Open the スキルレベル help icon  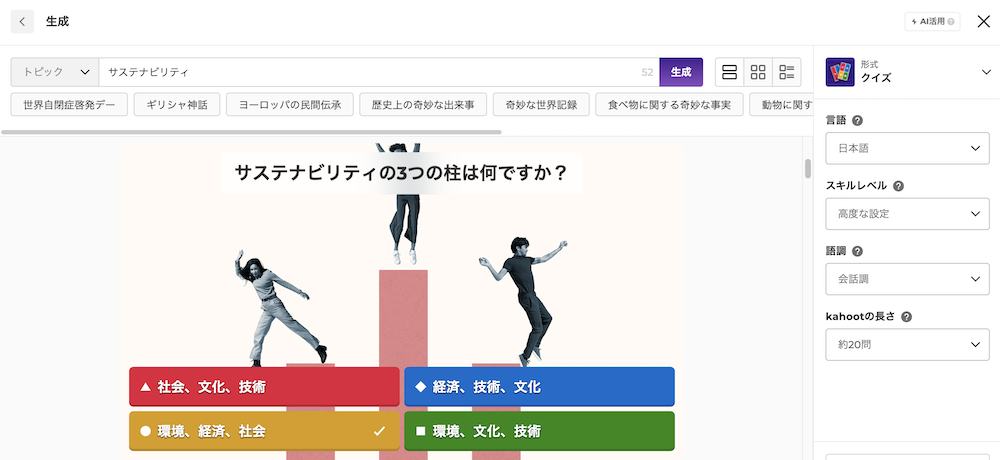pos(898,186)
